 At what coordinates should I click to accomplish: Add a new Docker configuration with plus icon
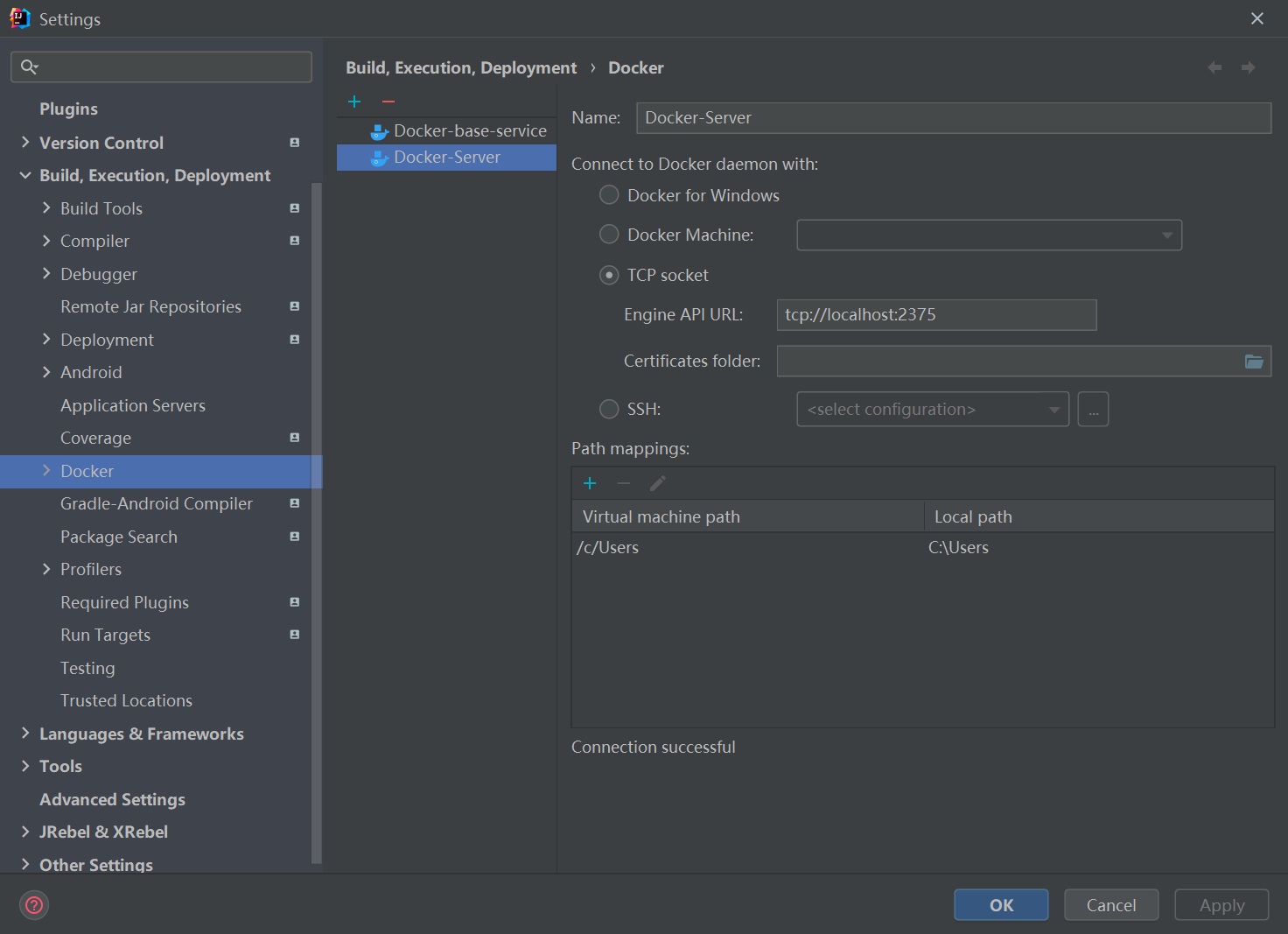click(354, 102)
